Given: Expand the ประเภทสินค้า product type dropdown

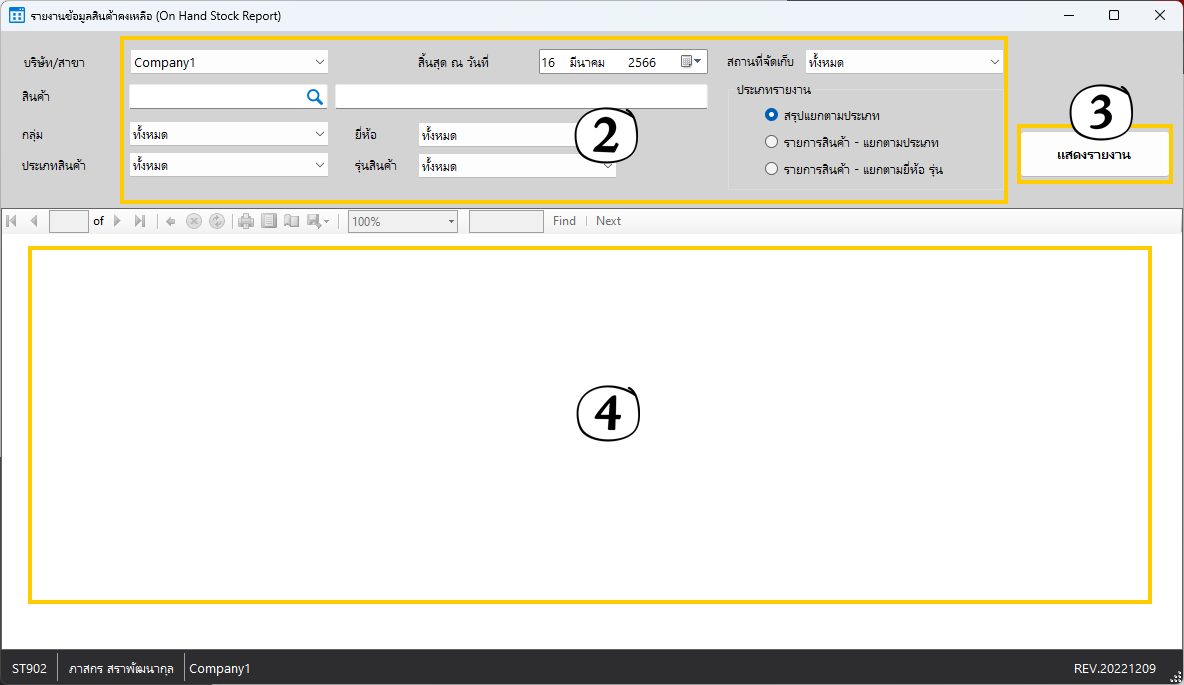Looking at the screenshot, I should coord(229,165).
